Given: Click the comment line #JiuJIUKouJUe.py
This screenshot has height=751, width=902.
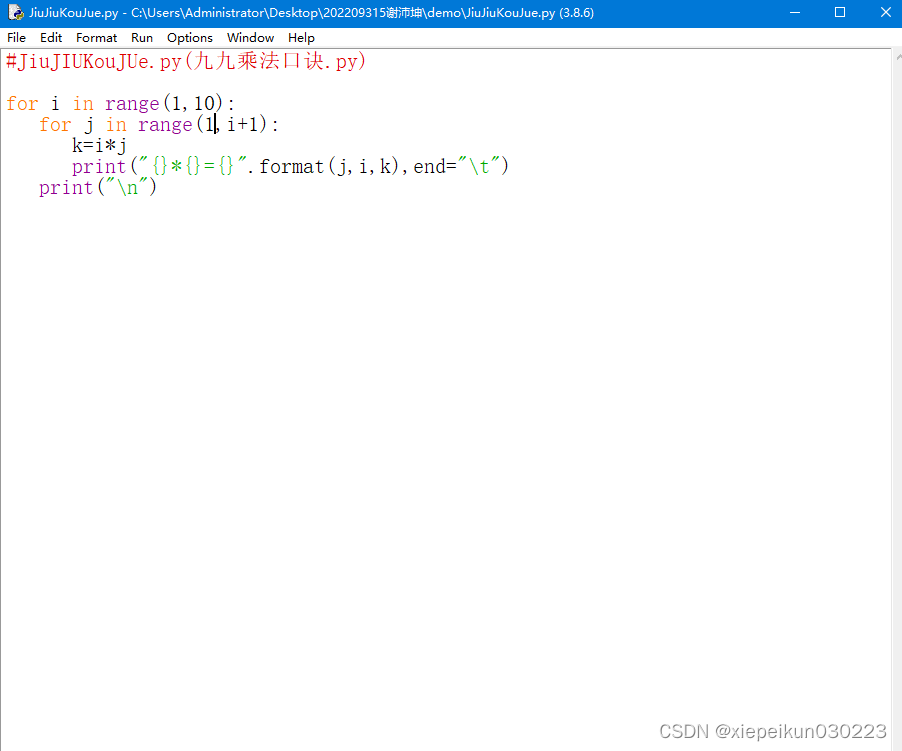Looking at the screenshot, I should pos(186,61).
